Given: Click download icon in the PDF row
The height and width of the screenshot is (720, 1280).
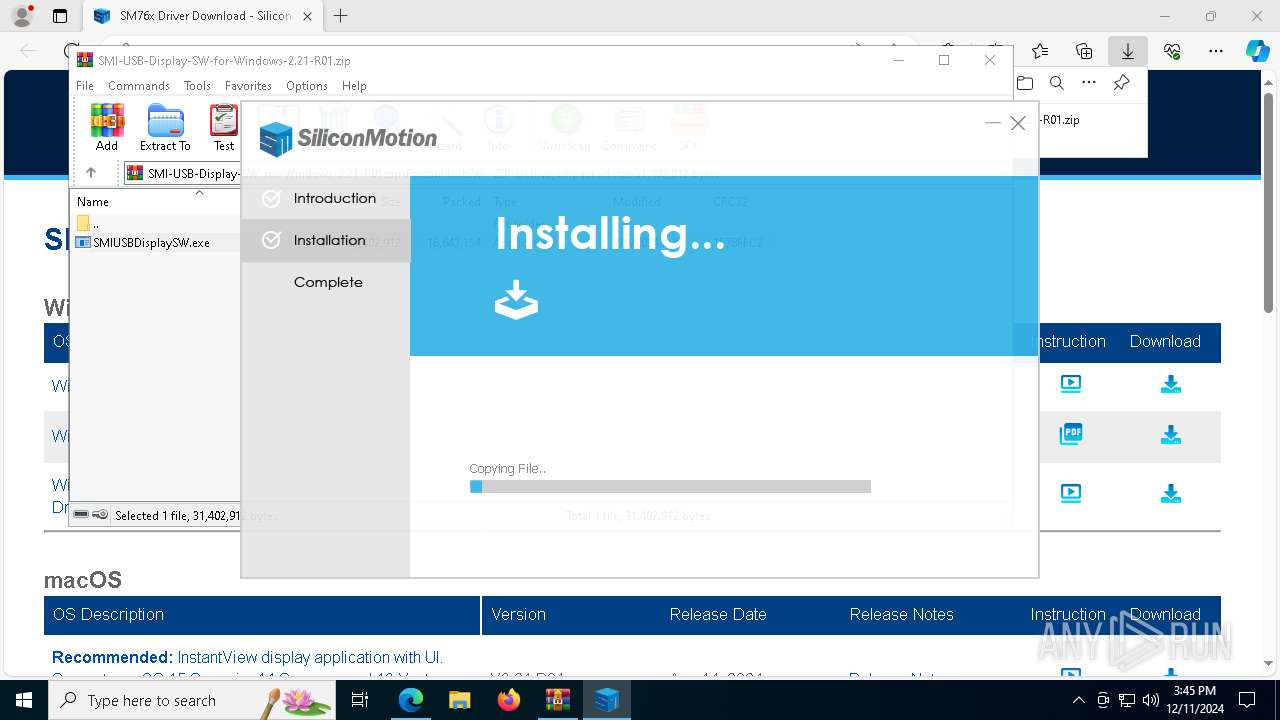Looking at the screenshot, I should tap(1171, 435).
